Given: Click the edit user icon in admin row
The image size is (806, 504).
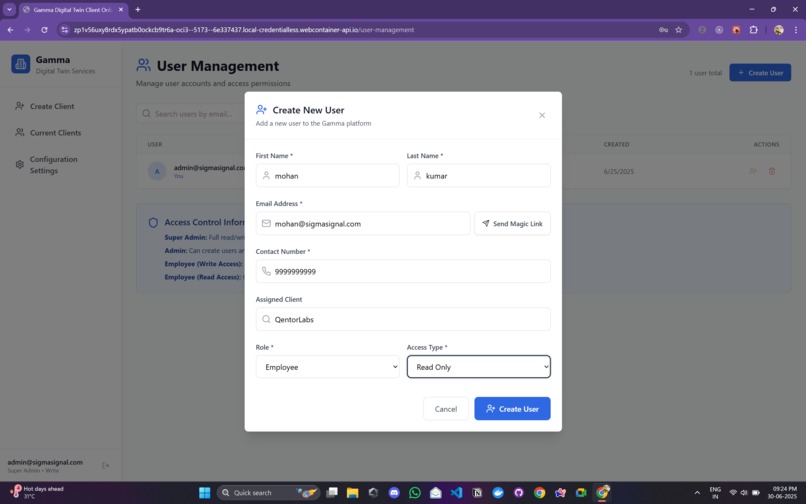Looking at the screenshot, I should (753, 171).
